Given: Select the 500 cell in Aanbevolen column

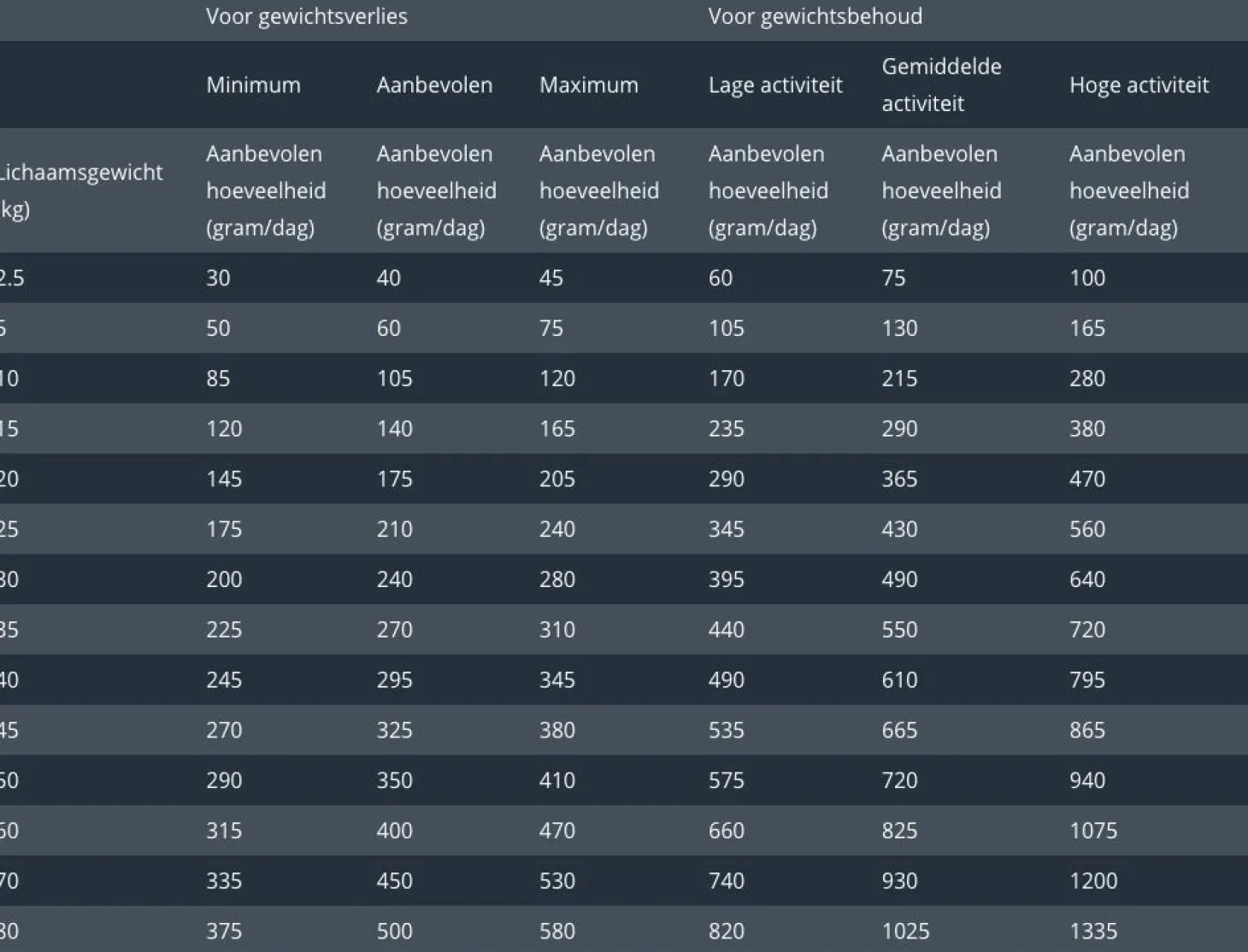Looking at the screenshot, I should click(x=394, y=931).
